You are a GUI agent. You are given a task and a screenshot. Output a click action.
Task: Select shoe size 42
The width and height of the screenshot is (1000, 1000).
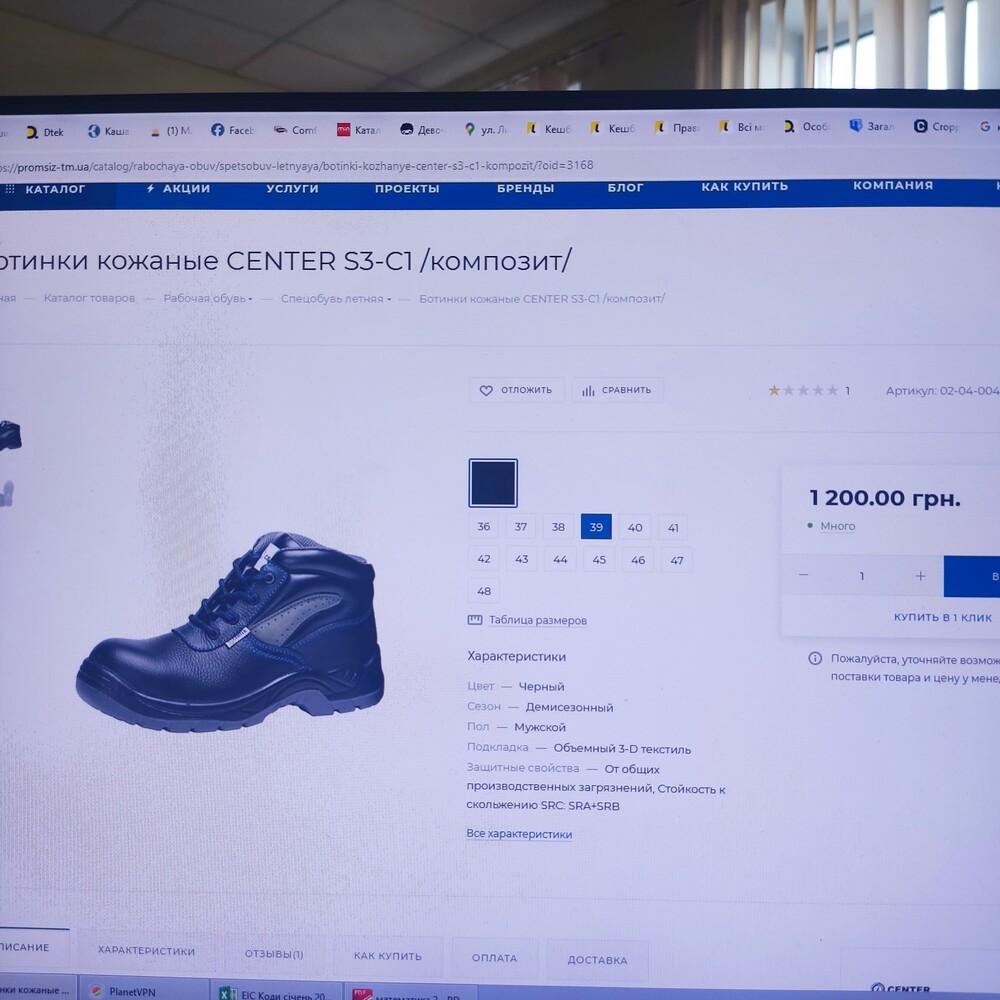tap(484, 560)
